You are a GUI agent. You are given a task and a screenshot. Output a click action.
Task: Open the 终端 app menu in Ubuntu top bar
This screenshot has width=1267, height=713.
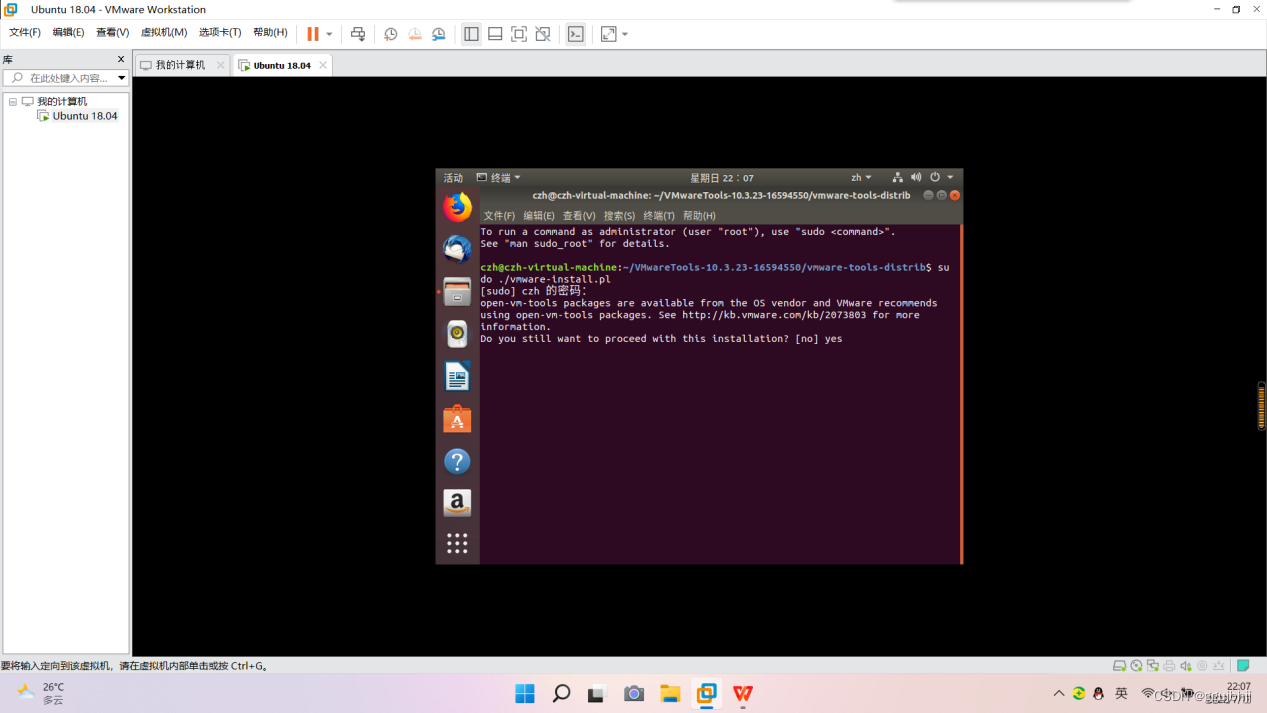499,178
